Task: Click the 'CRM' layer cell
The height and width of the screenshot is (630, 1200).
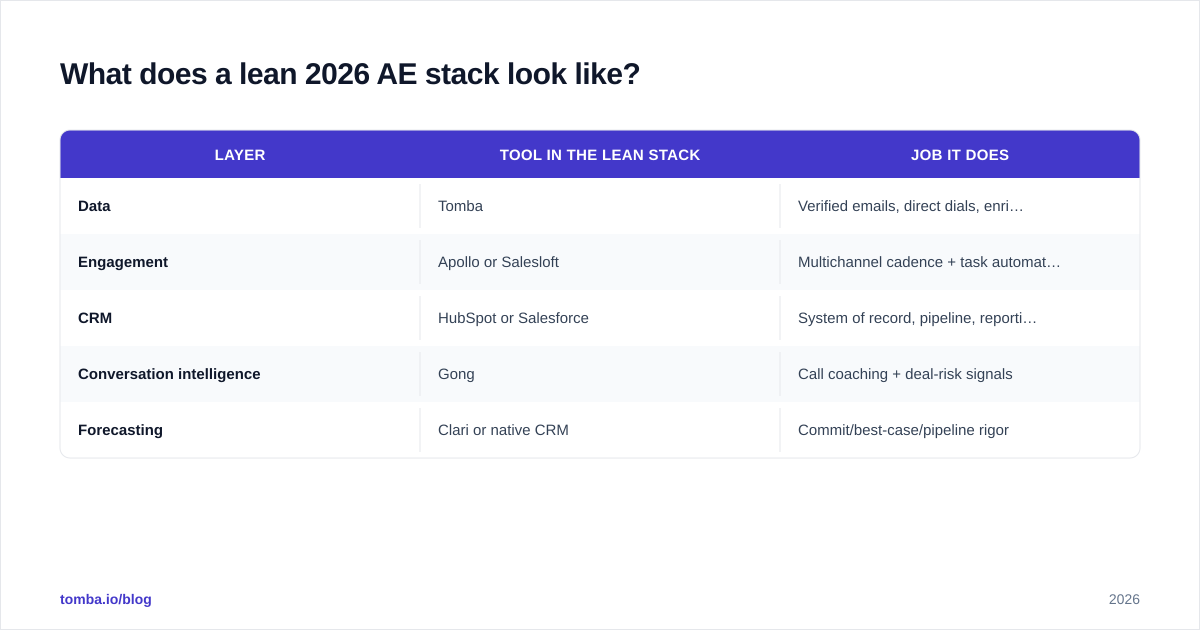Action: click(x=240, y=318)
